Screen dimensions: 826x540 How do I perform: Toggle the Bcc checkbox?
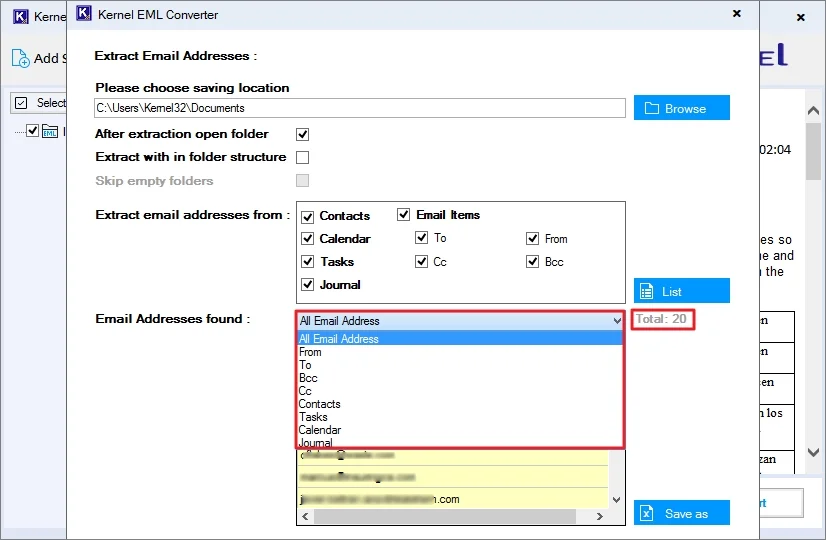pos(533,262)
